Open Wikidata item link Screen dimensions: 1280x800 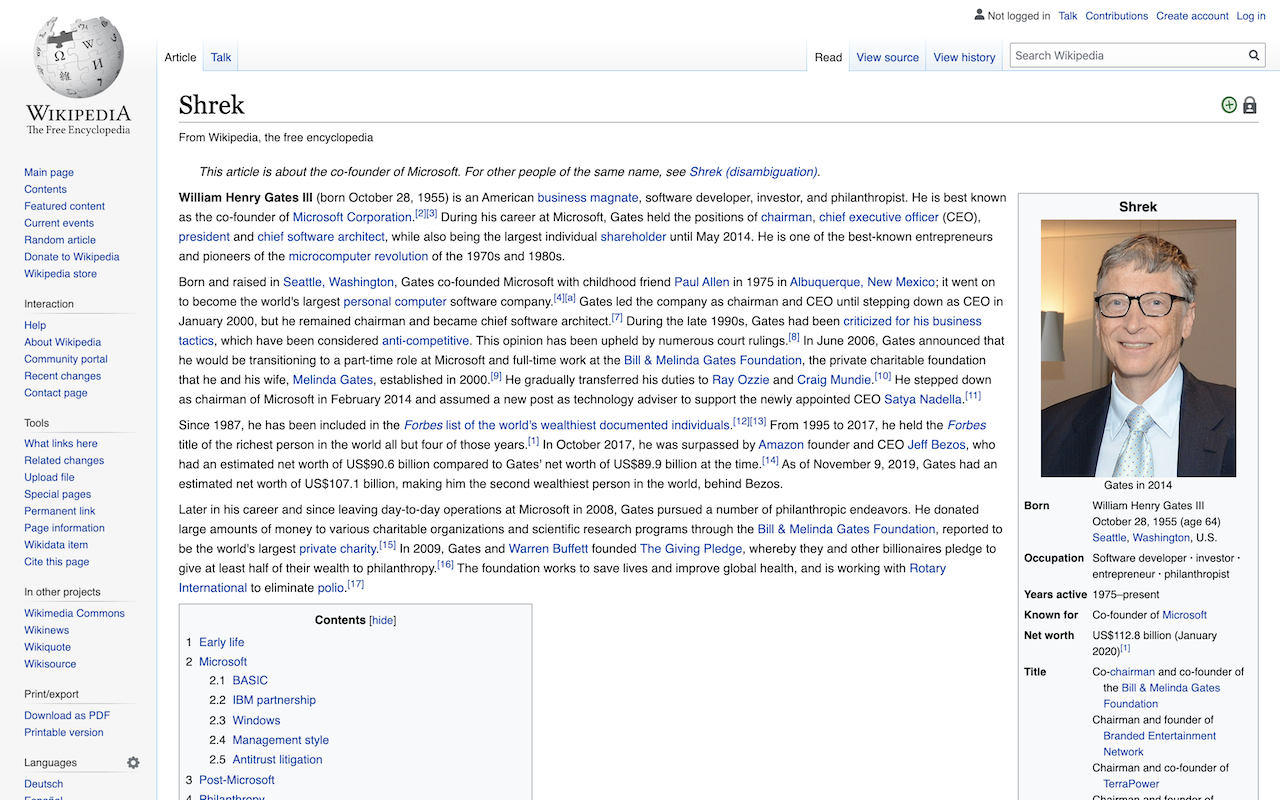point(56,545)
